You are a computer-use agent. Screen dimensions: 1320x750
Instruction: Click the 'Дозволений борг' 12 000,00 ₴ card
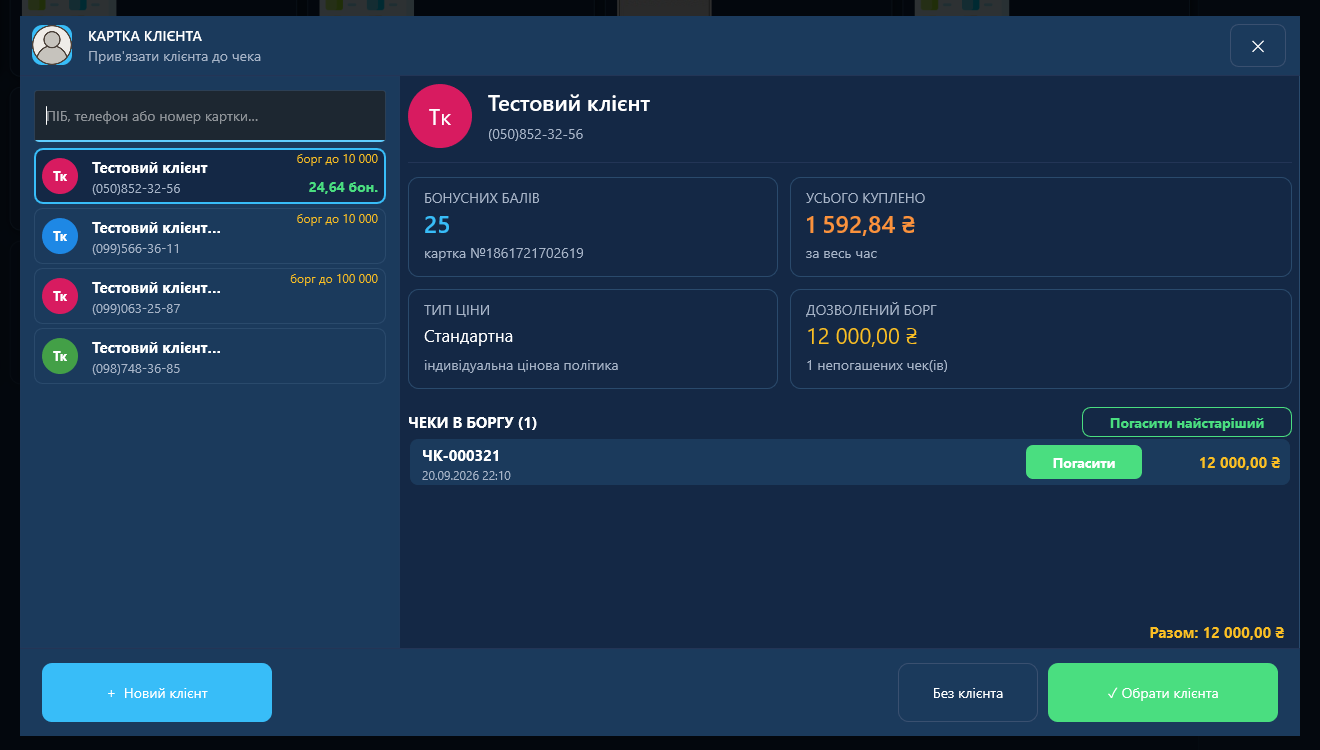tap(1041, 339)
